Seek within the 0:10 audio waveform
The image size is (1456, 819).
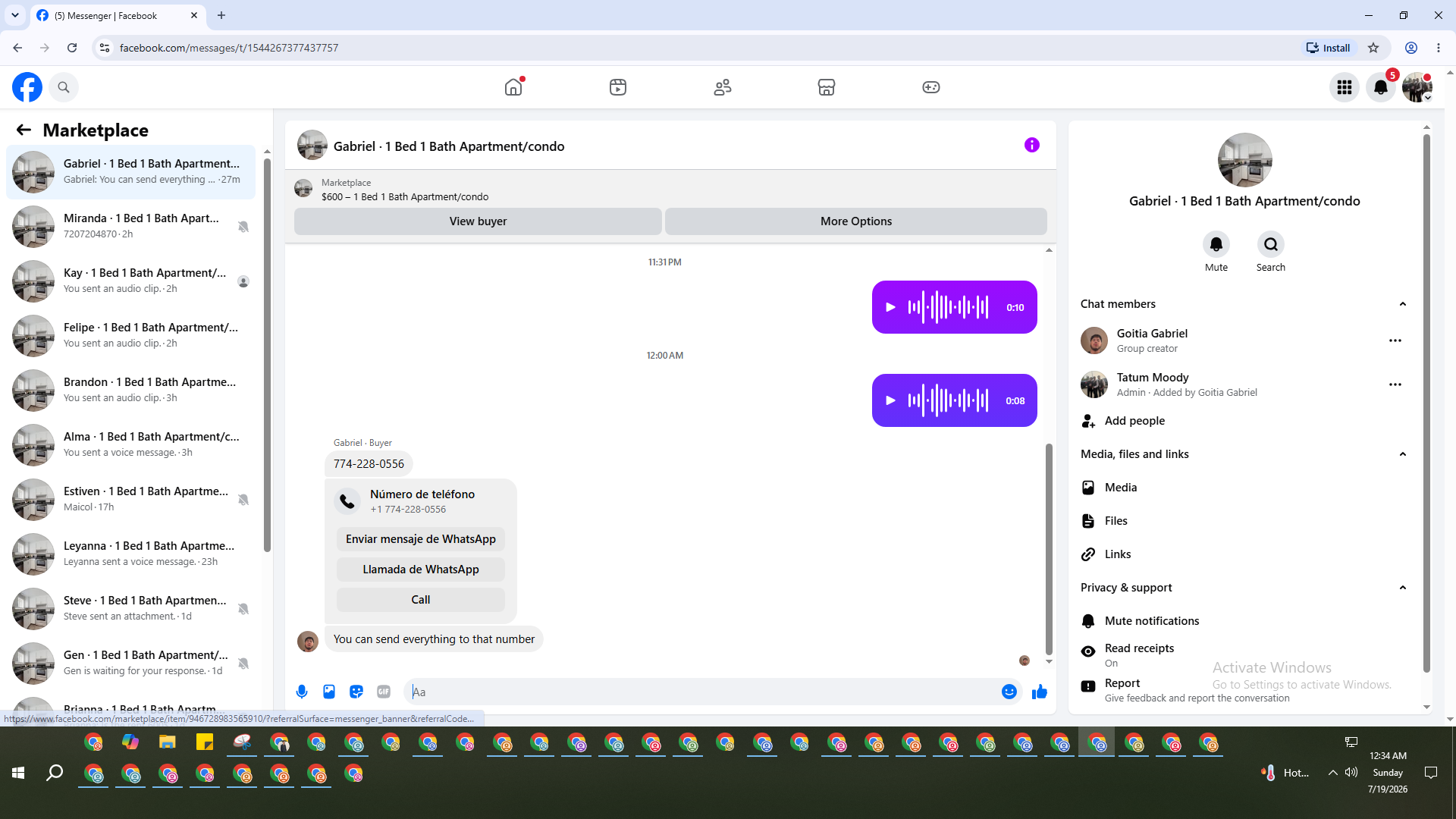(x=949, y=307)
